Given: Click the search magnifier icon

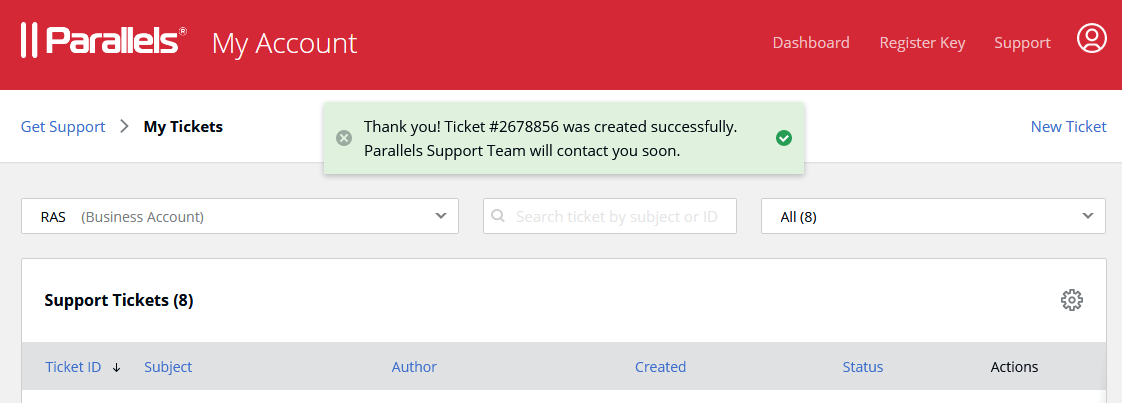Looking at the screenshot, I should (x=499, y=216).
